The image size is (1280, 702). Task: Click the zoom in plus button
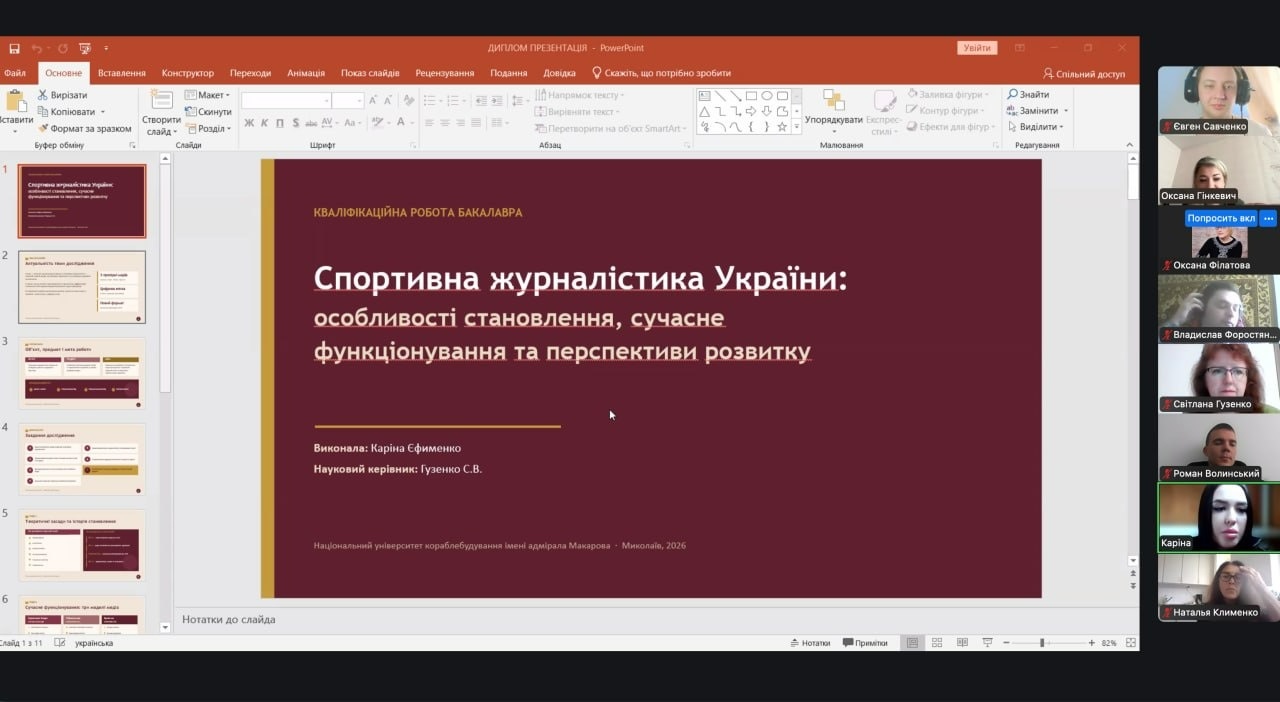tap(1092, 643)
